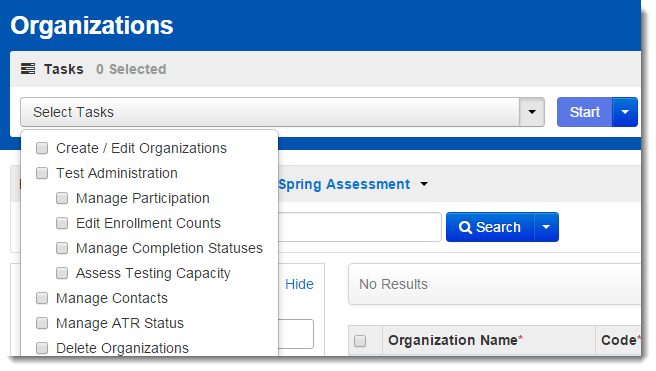The image size is (656, 371).
Task: Expand the Search button dropdown arrow
Action: pos(546,227)
